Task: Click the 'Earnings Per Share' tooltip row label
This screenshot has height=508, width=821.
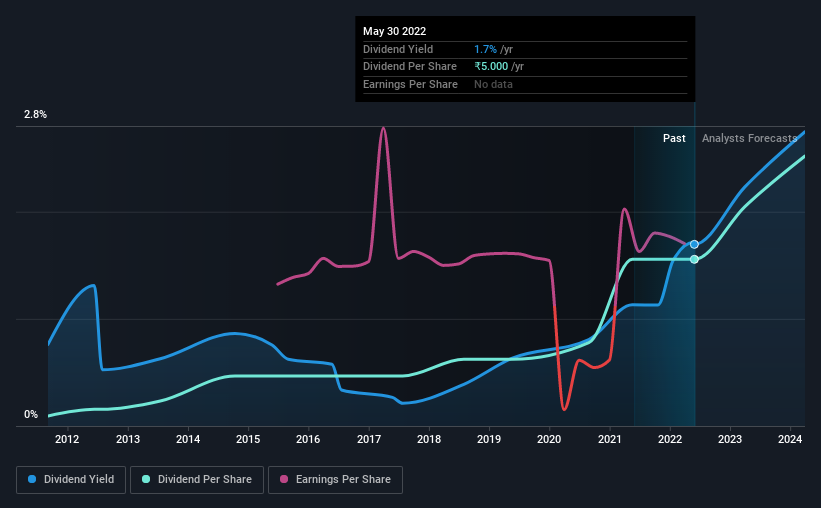Action: (410, 84)
